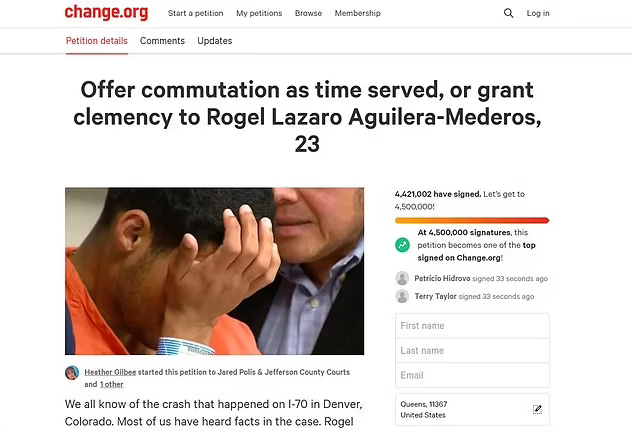Switch to the Updates tab

tap(214, 41)
